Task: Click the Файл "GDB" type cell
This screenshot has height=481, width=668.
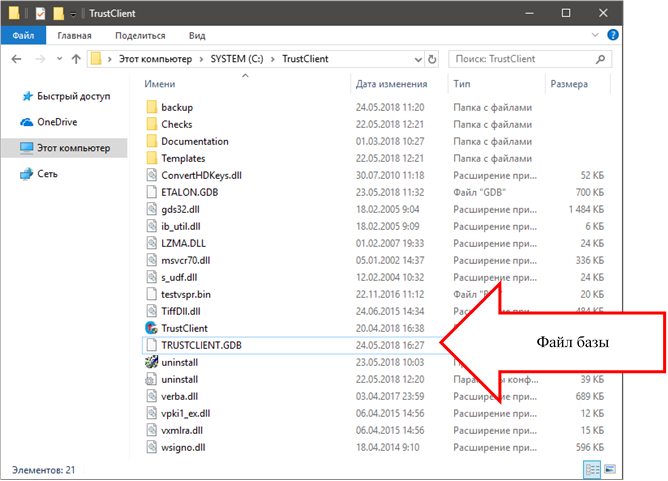Action: (479, 192)
